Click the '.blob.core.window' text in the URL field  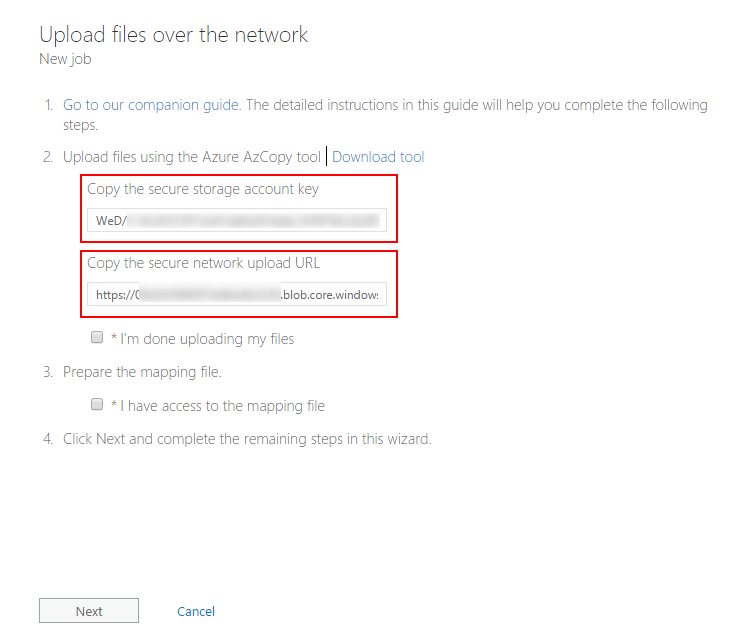point(331,295)
